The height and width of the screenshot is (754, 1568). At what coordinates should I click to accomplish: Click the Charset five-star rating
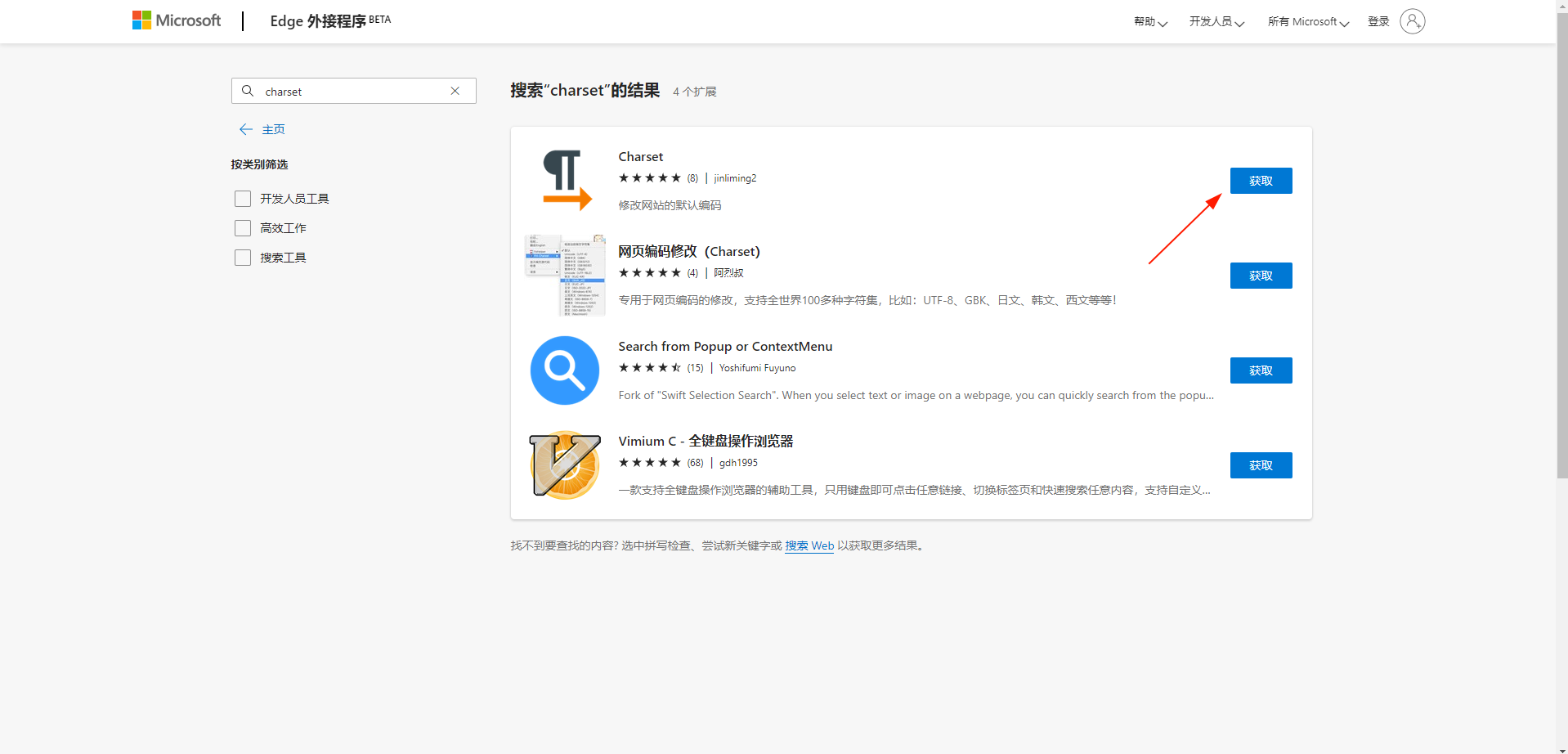click(x=650, y=178)
